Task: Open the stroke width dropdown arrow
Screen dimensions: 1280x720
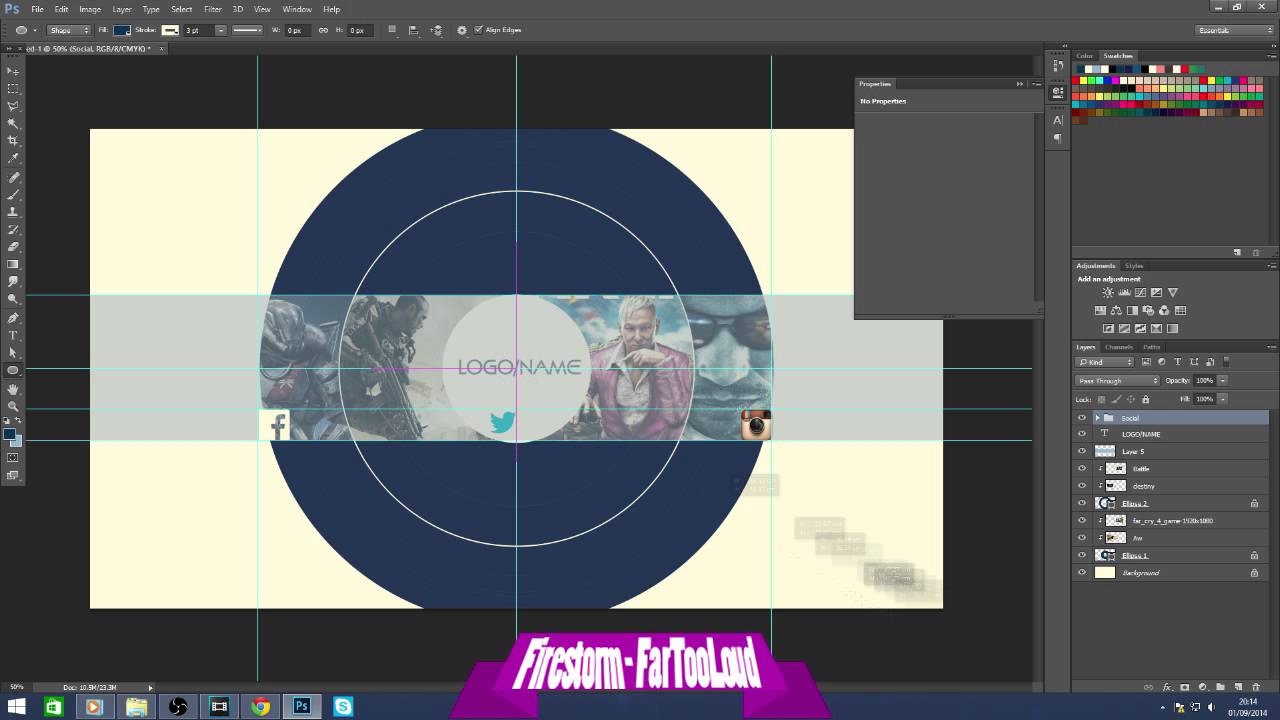Action: [219, 30]
